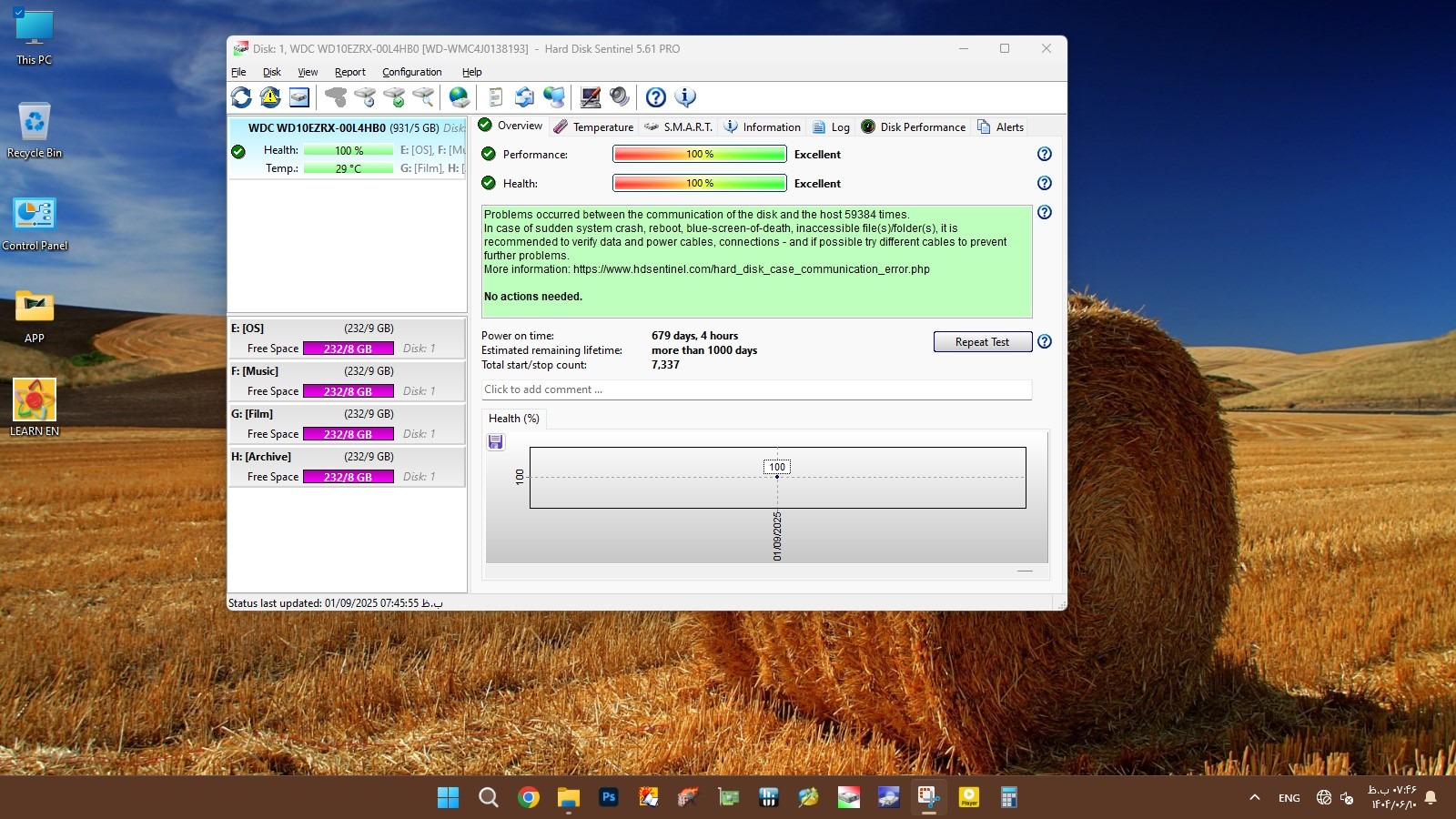Click the envelope with arrows toolbar icon
This screenshot has width=1456, height=819.
(525, 96)
